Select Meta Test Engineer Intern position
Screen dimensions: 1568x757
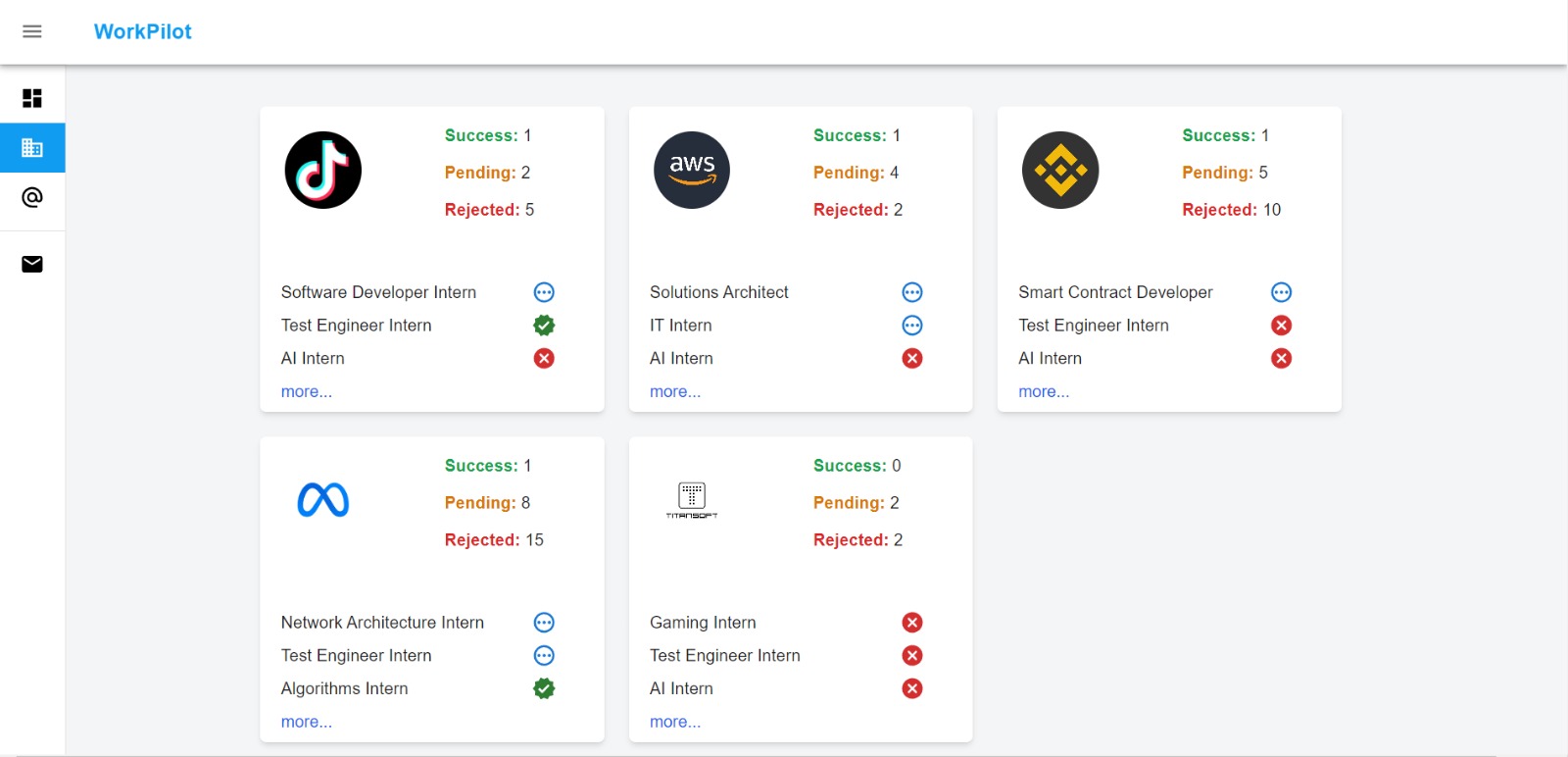(356, 656)
